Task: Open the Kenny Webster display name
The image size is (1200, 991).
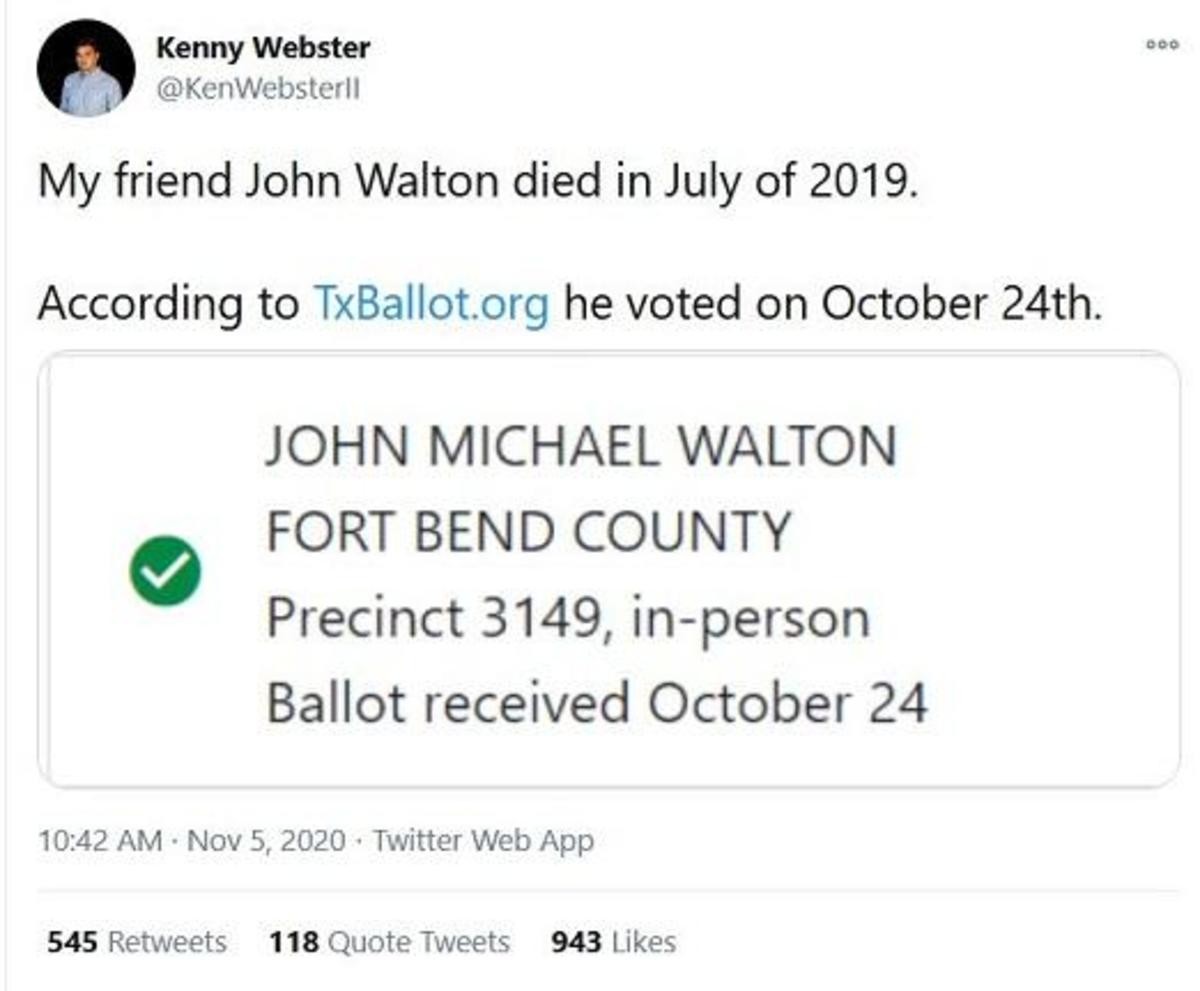Action: (264, 46)
